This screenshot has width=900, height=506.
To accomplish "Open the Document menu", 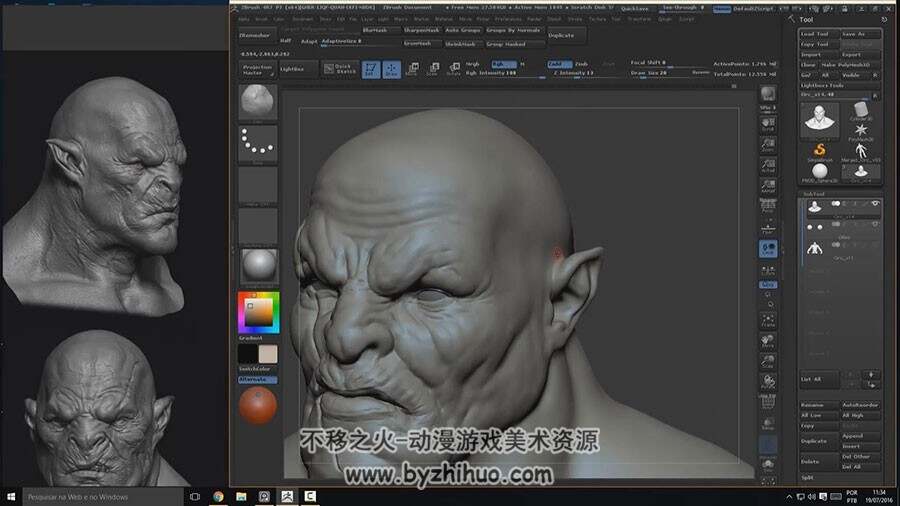I will point(302,19).
